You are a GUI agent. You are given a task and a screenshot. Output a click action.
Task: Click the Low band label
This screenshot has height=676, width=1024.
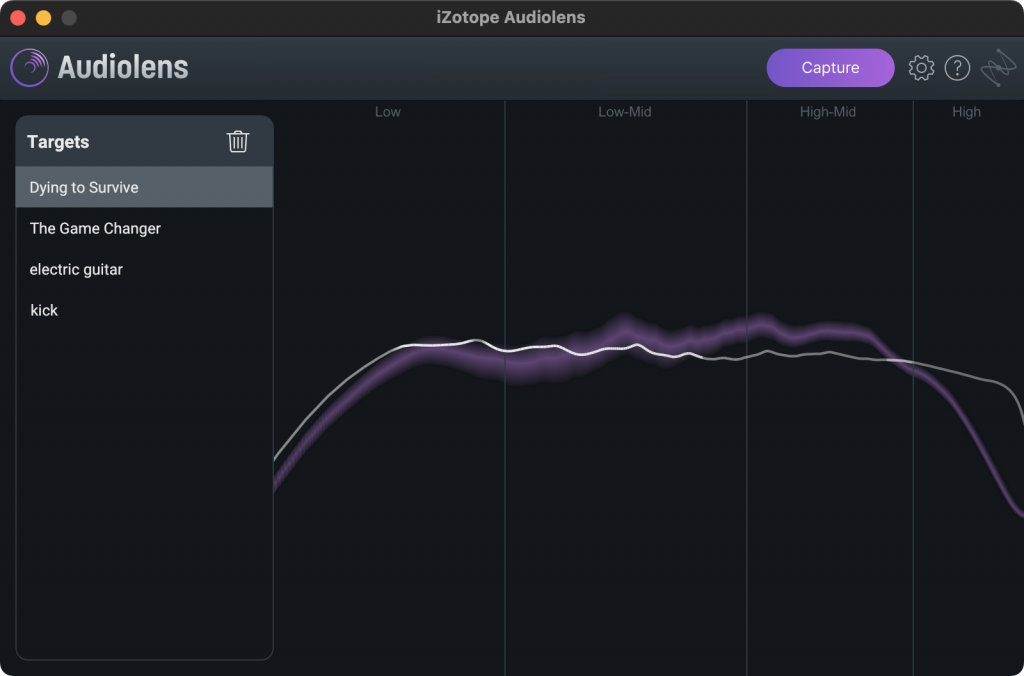coord(387,112)
